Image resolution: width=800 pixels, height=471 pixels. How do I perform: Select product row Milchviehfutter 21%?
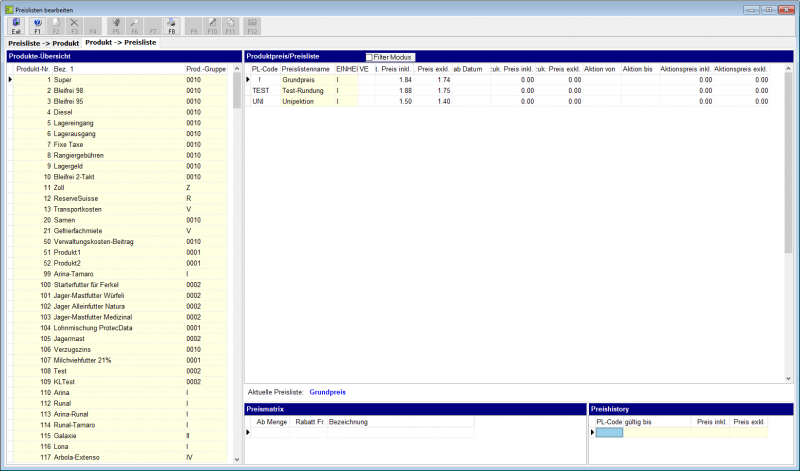click(120, 360)
